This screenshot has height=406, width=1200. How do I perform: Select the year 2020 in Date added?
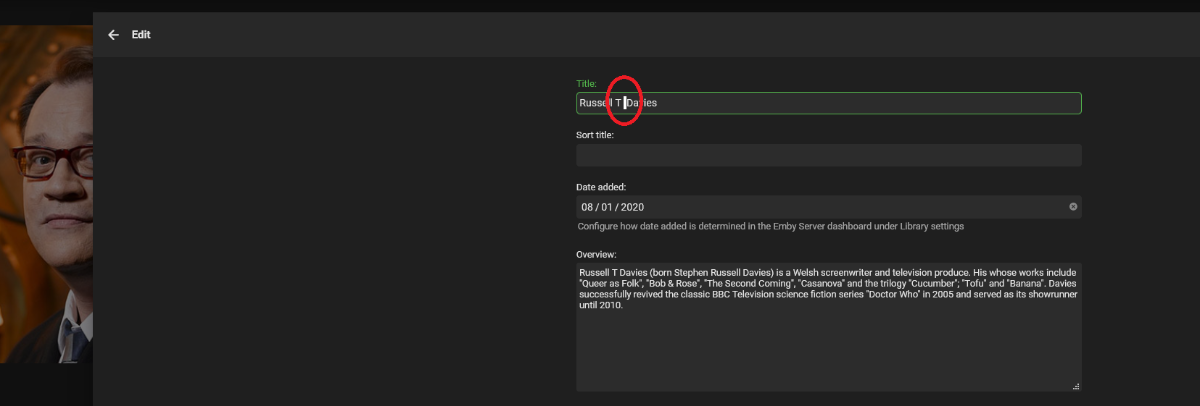pyautogui.click(x=631, y=207)
